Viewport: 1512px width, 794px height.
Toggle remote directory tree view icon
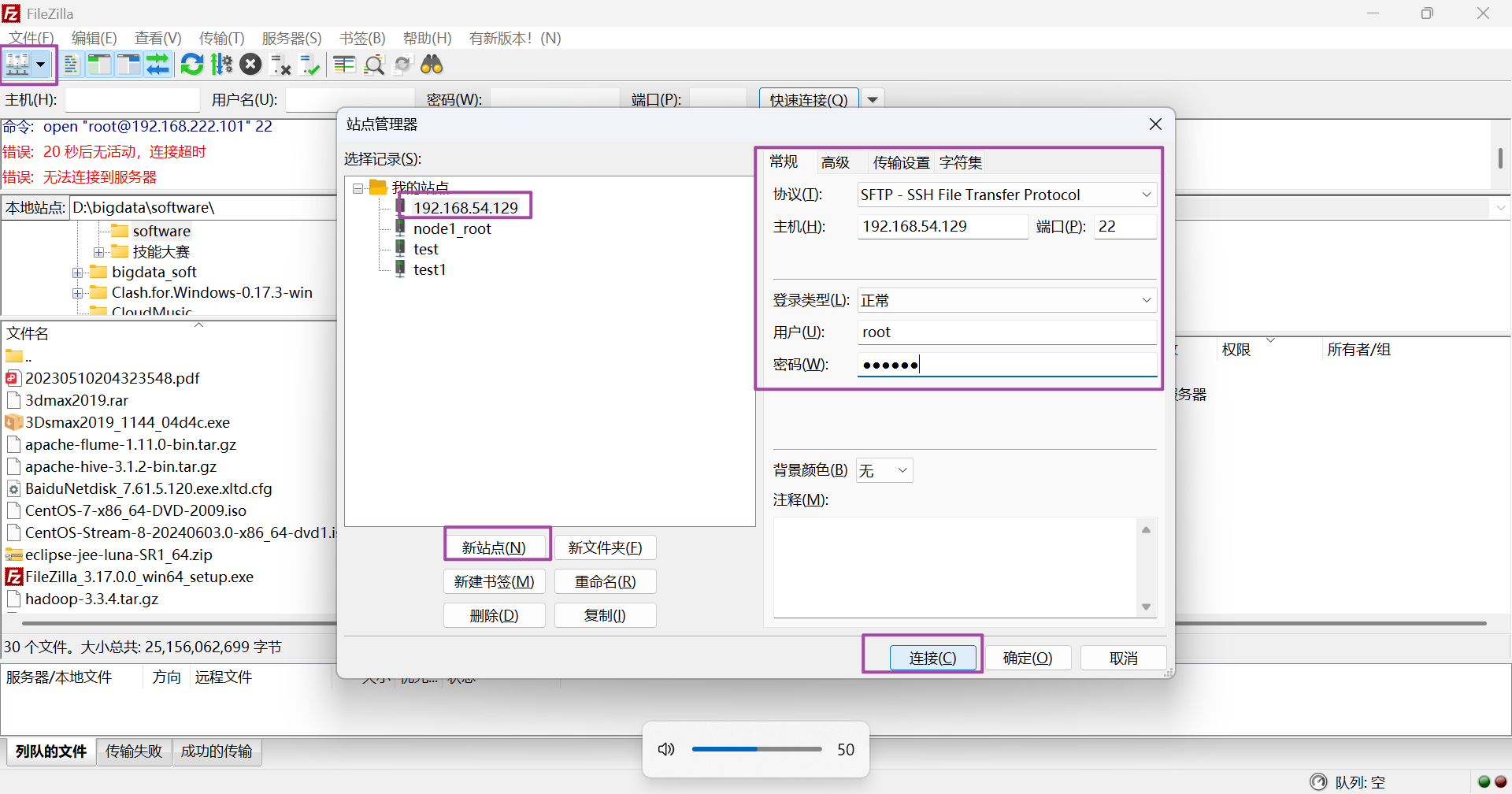click(x=128, y=65)
